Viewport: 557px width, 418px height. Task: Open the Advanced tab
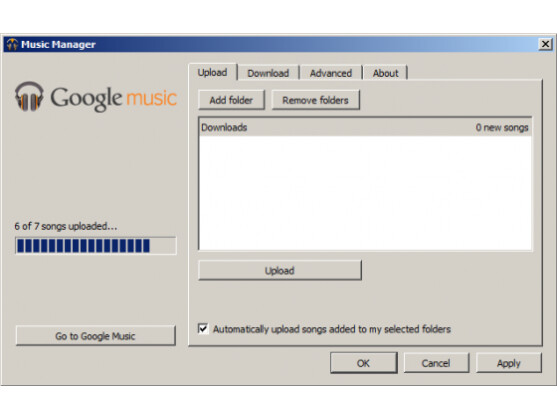331,73
